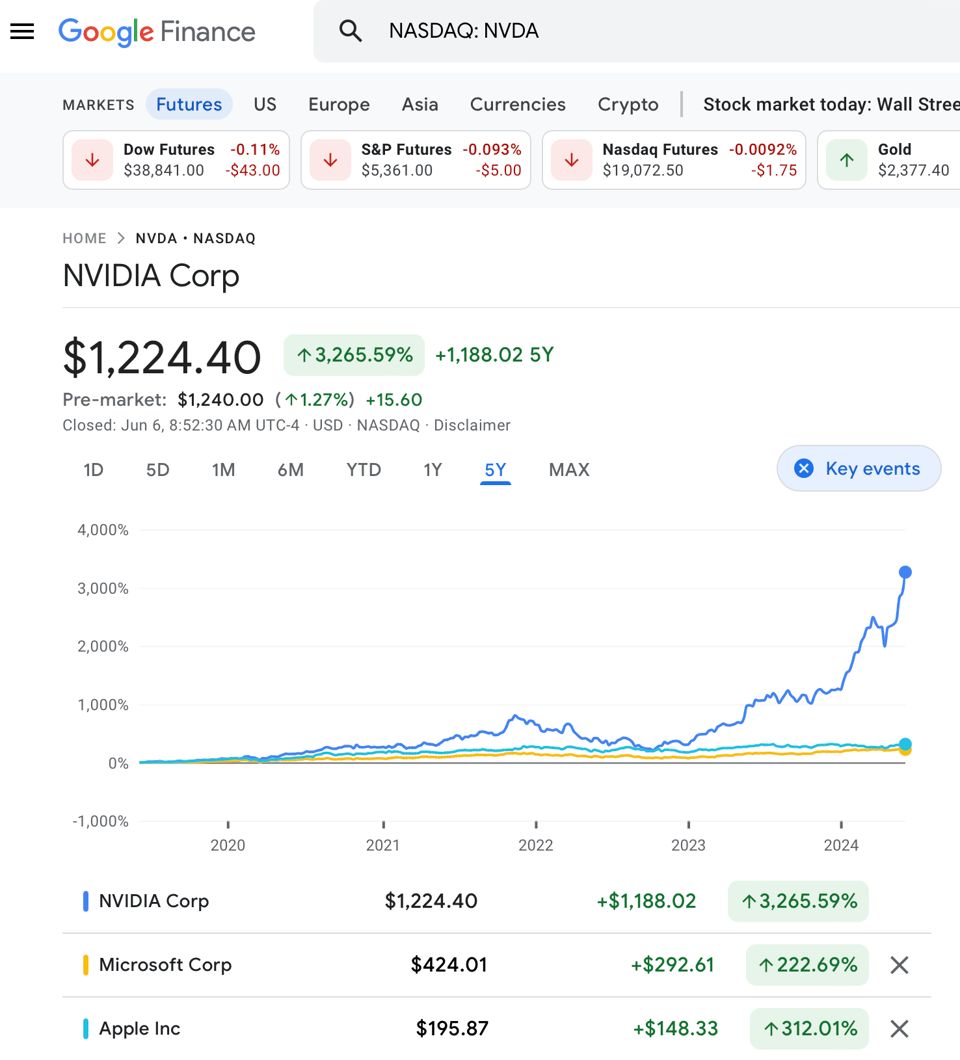Click the +1,188.02 5Y change text

pyautogui.click(x=494, y=355)
